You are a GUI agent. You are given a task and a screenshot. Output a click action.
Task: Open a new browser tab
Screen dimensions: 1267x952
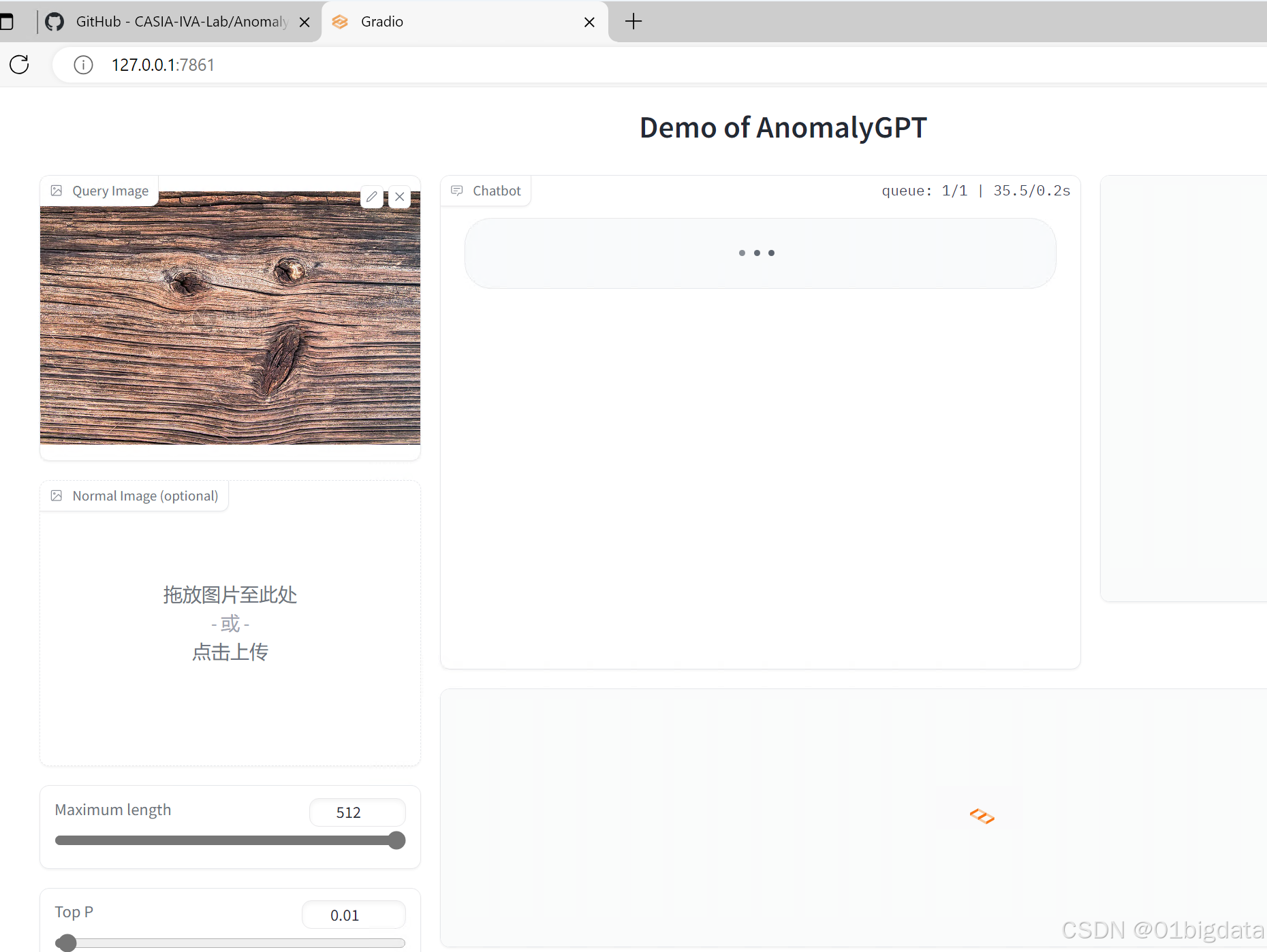[x=633, y=21]
